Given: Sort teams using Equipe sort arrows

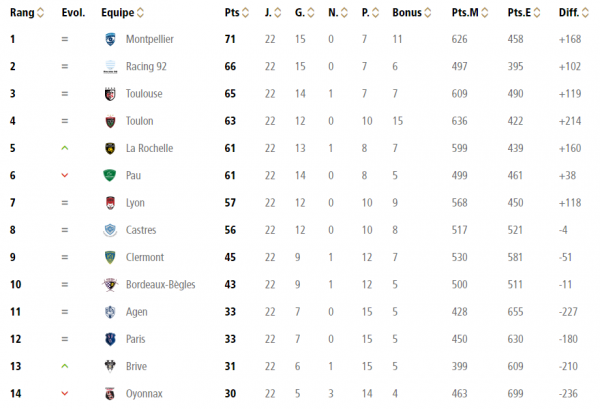Looking at the screenshot, I should pos(139,13).
